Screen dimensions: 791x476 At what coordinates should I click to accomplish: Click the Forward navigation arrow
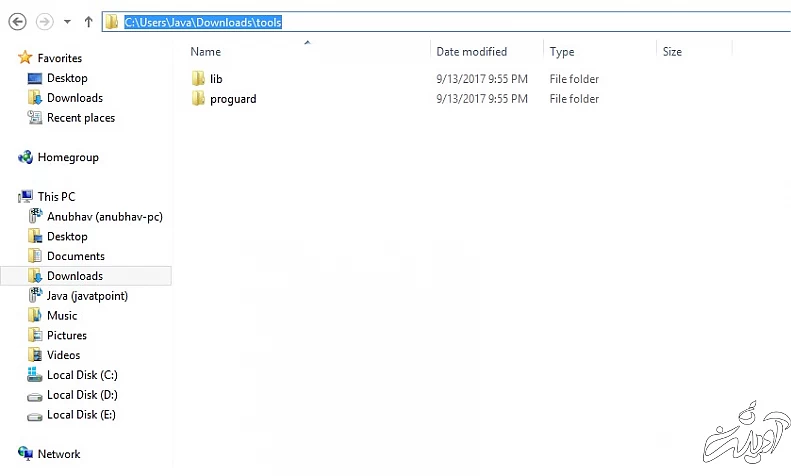pyautogui.click(x=44, y=21)
